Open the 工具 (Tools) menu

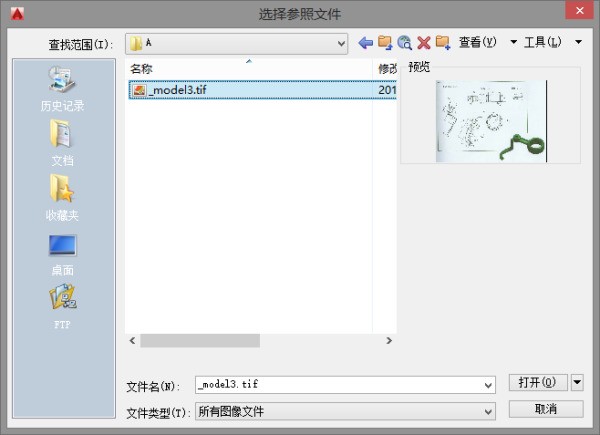[x=543, y=43]
